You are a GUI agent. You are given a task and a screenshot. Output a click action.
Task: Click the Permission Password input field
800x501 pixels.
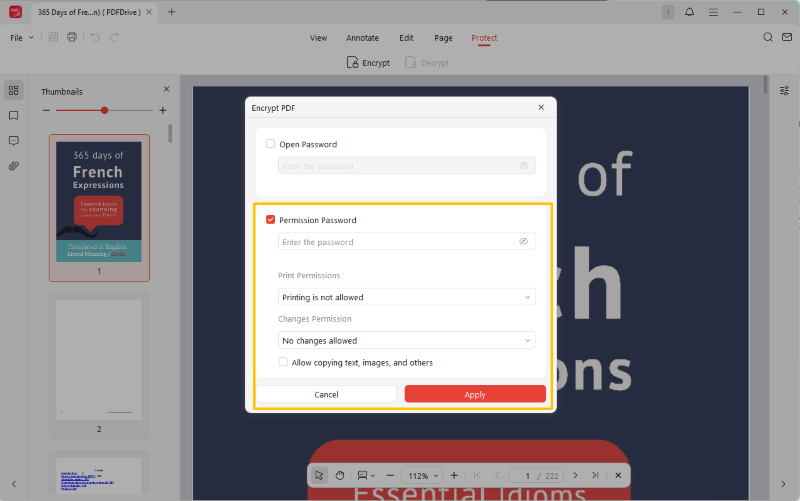pos(407,242)
